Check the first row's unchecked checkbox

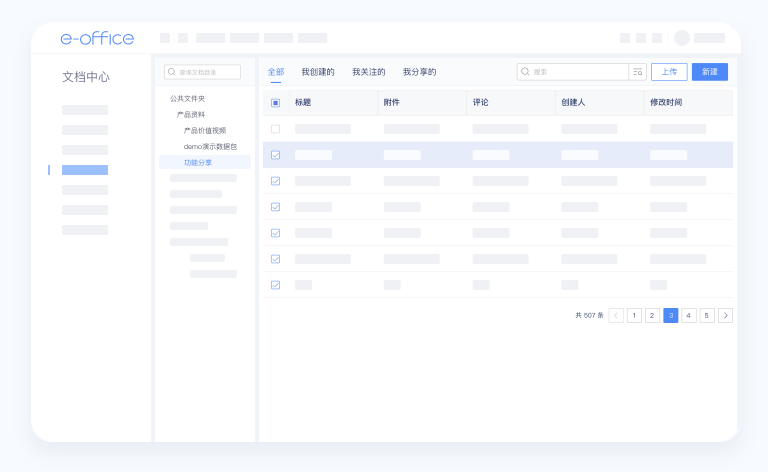coord(275,129)
